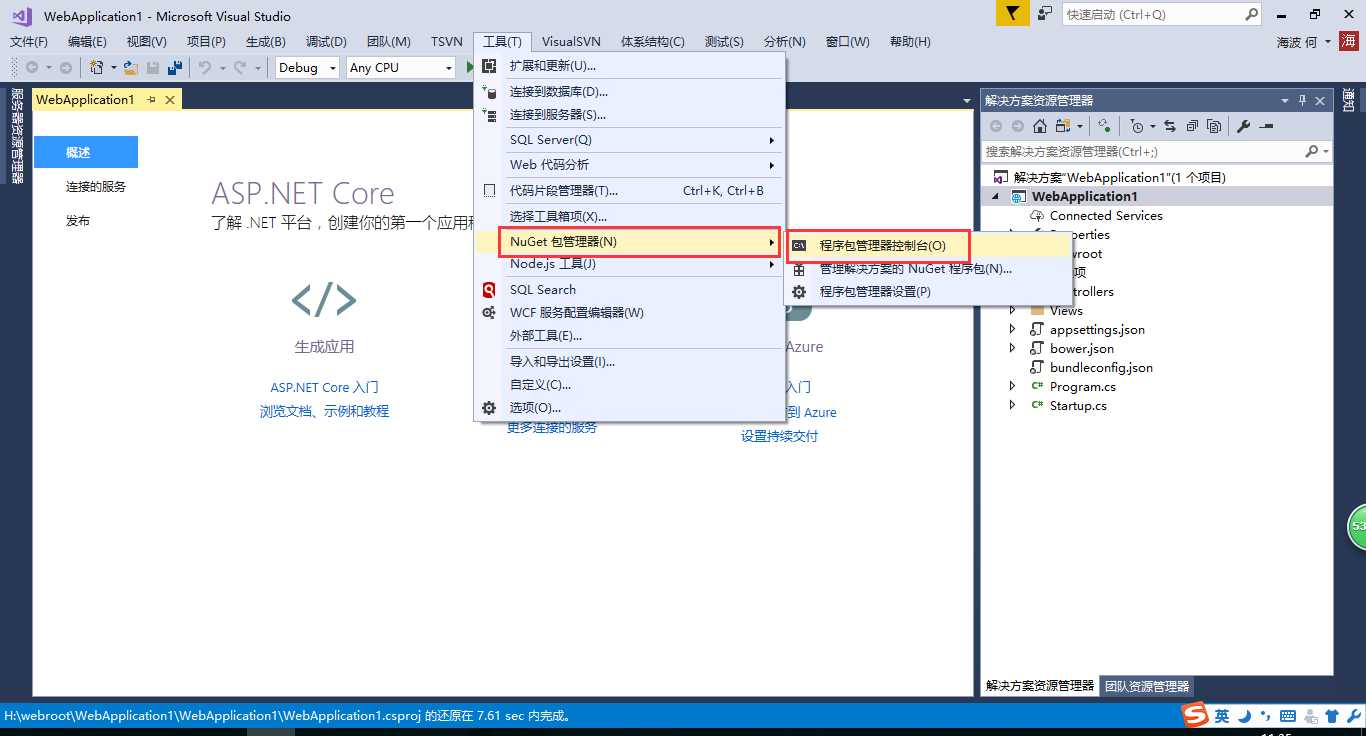Click the Save All toolbar icon
This screenshot has width=1366, height=736.
pos(175,67)
